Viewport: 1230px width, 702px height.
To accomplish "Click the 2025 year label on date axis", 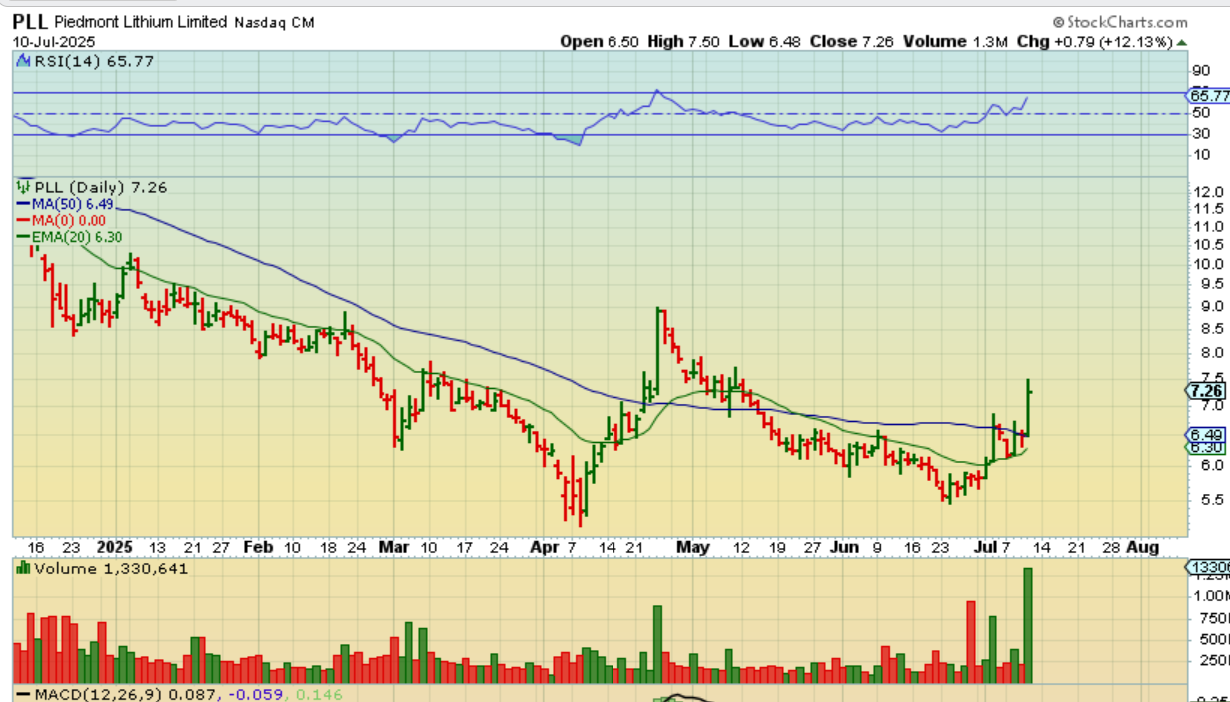I will (x=115, y=547).
